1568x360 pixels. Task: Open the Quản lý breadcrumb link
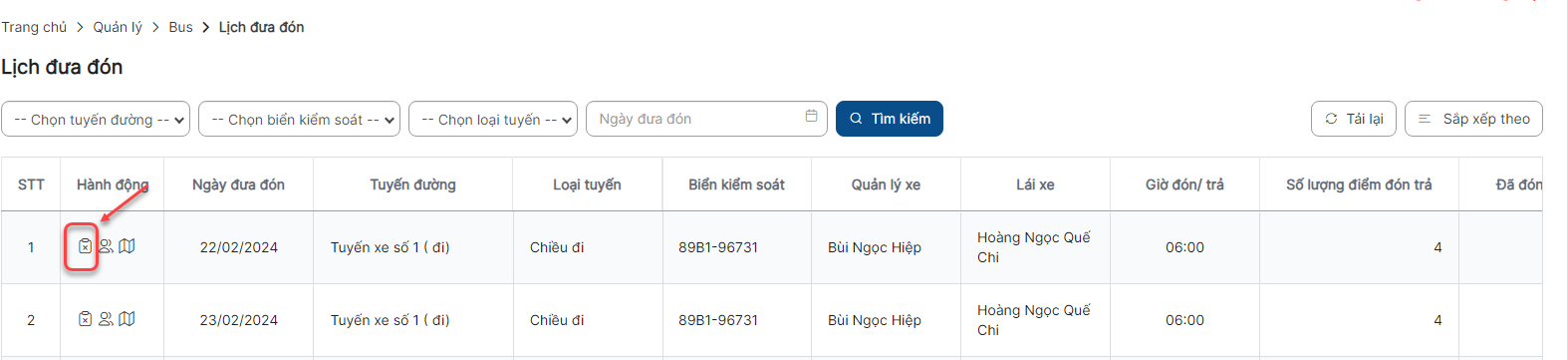(118, 27)
